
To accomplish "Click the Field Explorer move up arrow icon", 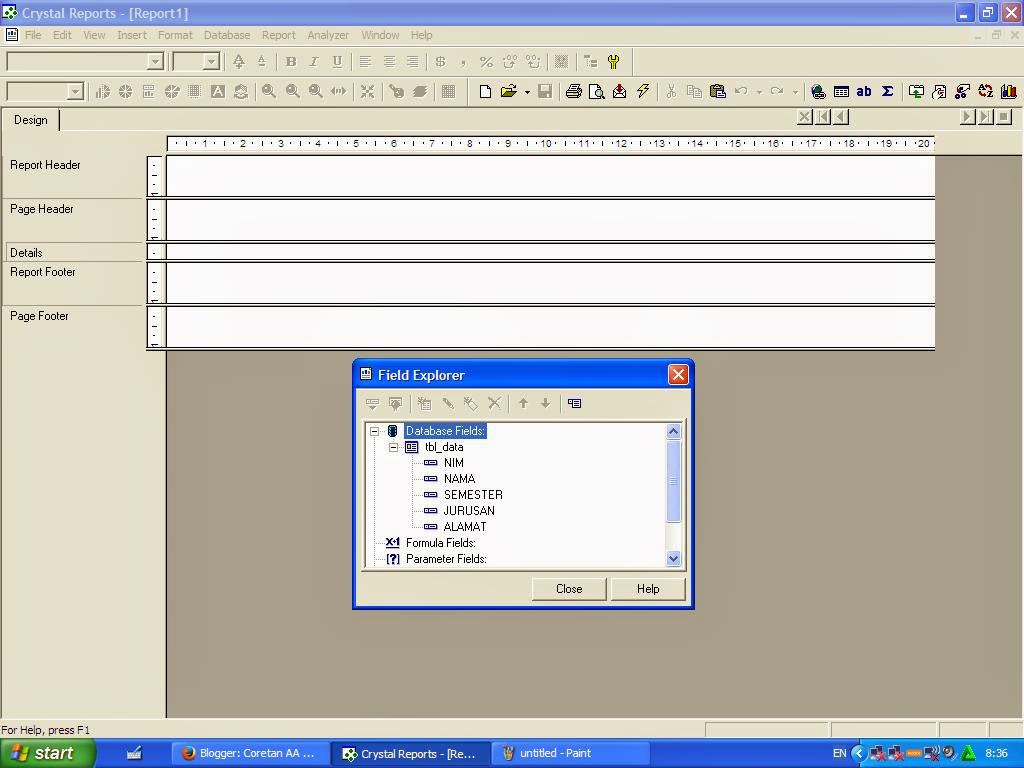I will click(523, 404).
